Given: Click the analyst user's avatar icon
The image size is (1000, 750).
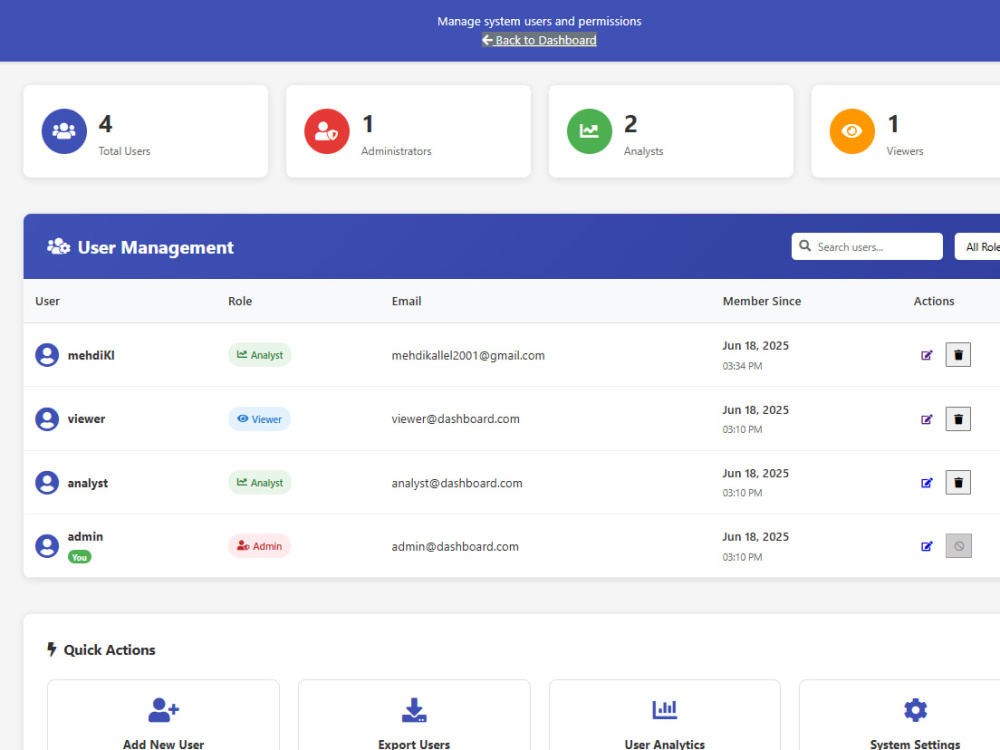Looking at the screenshot, I should 47,483.
